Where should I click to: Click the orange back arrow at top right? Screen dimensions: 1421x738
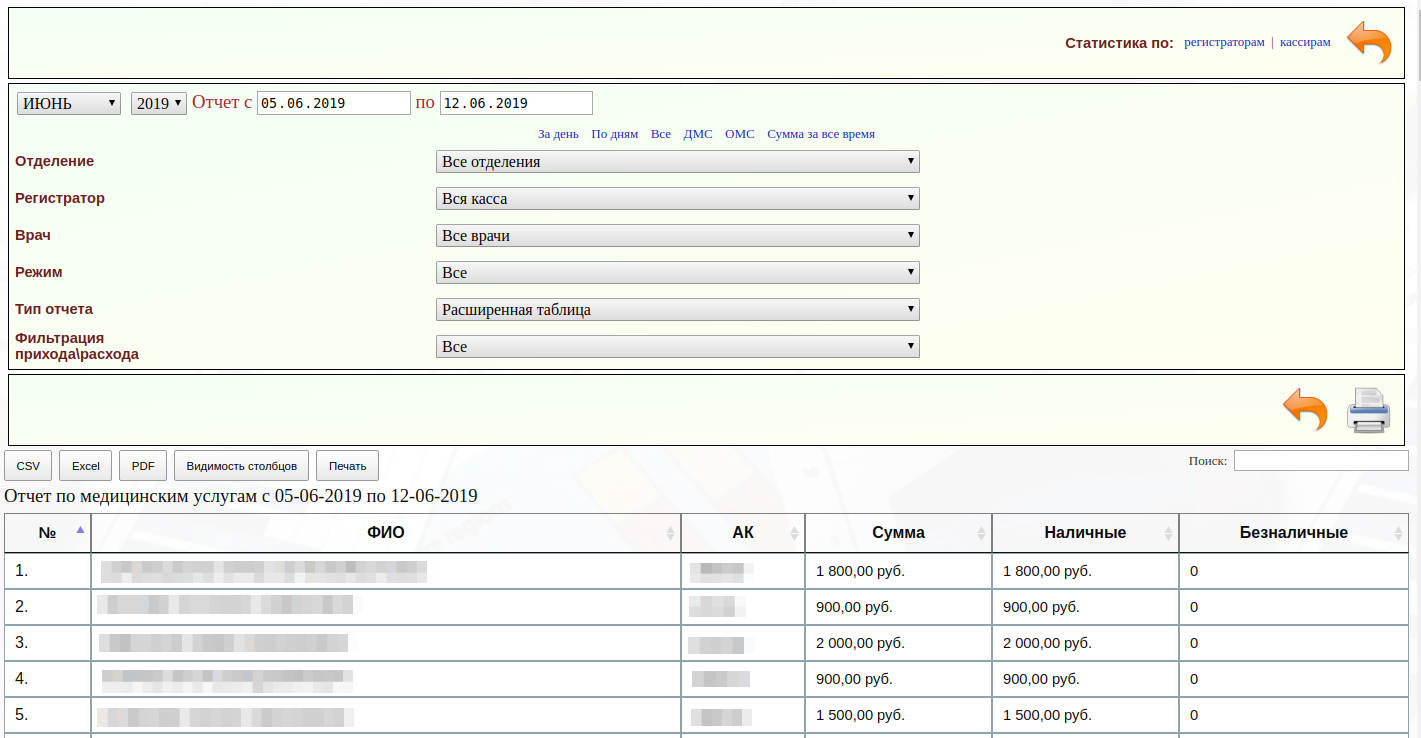[1369, 43]
